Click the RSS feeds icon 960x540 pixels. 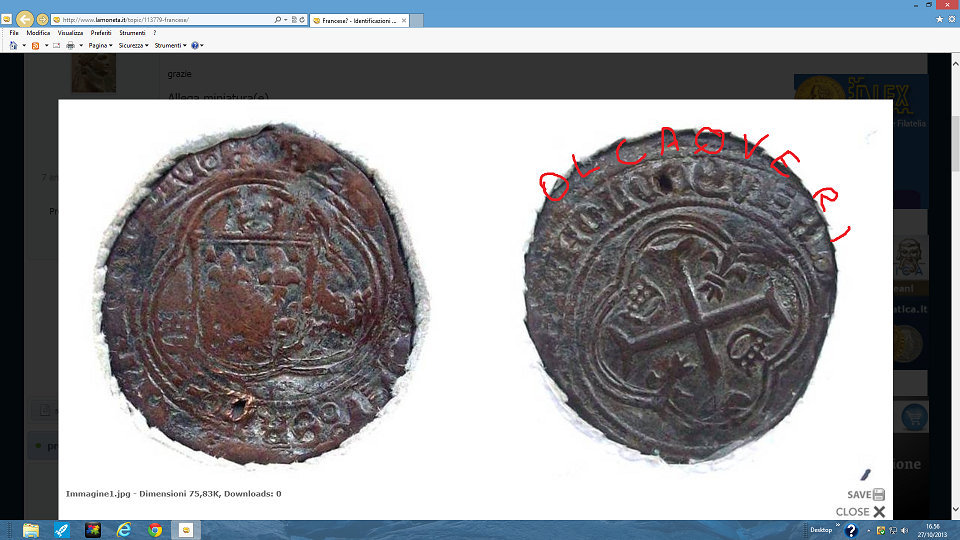(36, 45)
